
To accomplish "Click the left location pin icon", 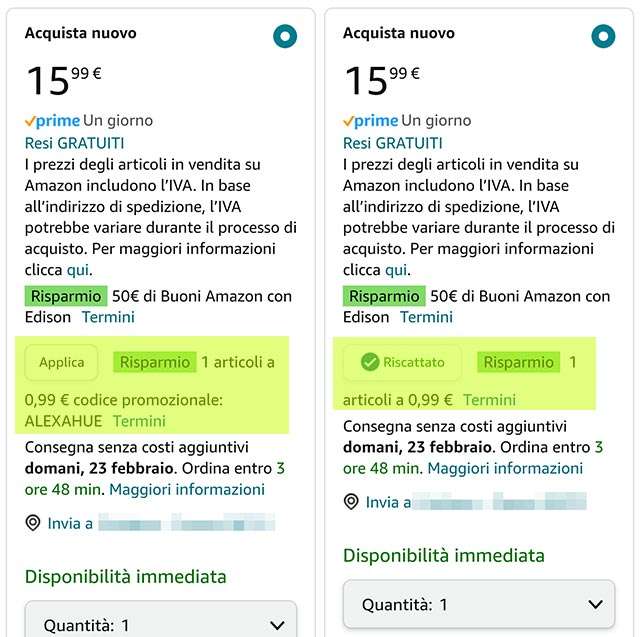I will (x=33, y=523).
